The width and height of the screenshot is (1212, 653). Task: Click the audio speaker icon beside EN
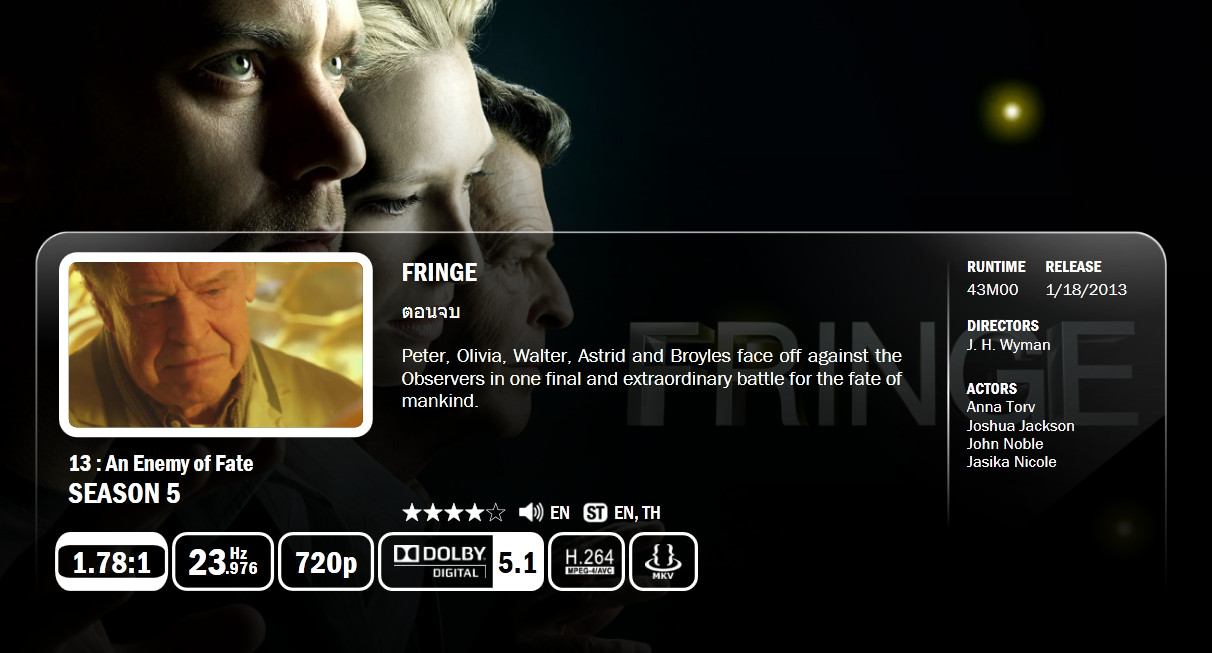(531, 513)
